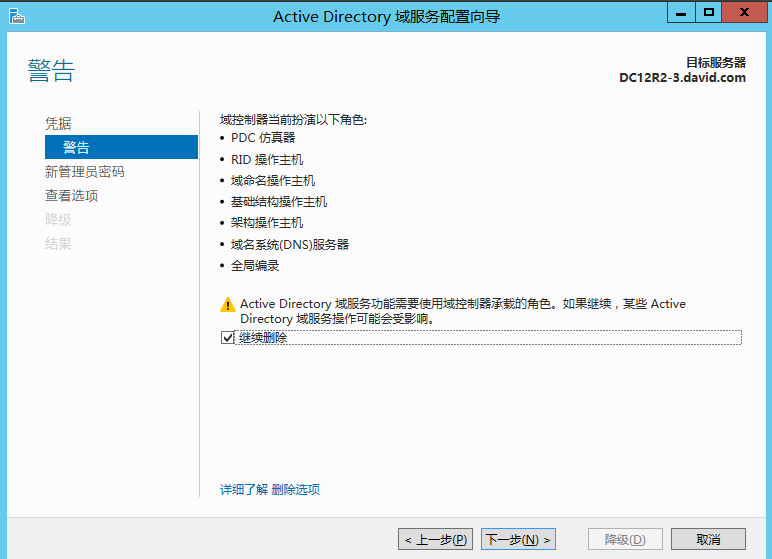
Task: Click the 下一步(N) button
Action: coord(518,539)
